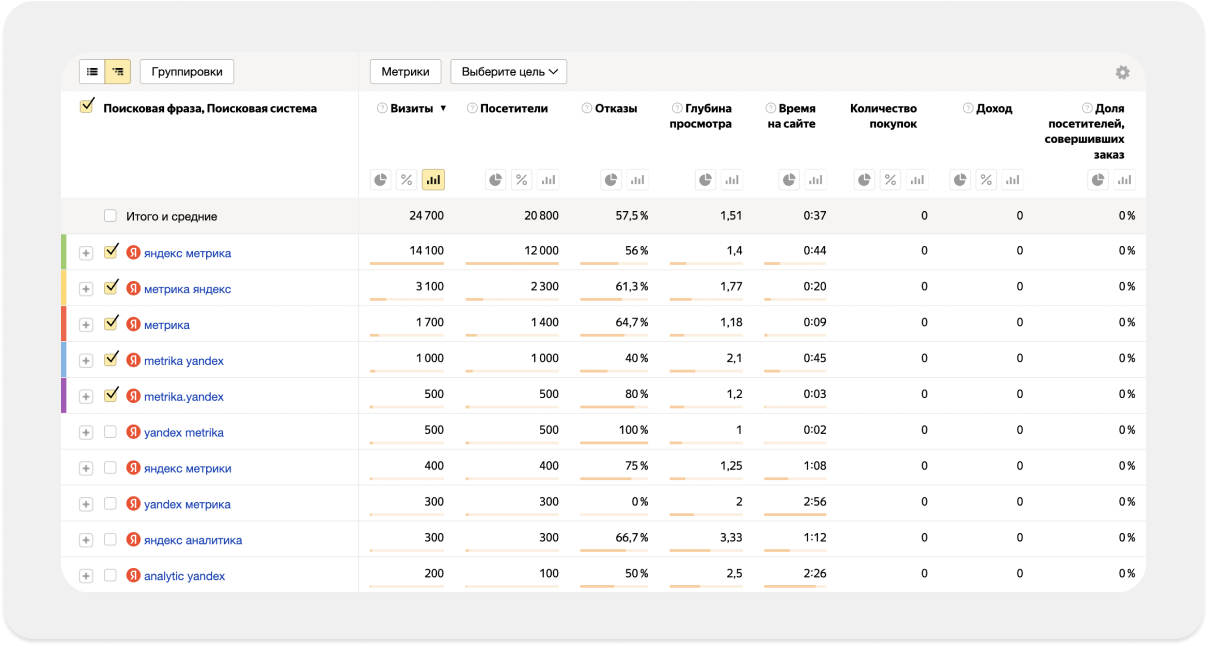Image resolution: width=1208 pixels, height=646 pixels.
Task: Expand the метрика яндекс row
Action: pos(85,289)
